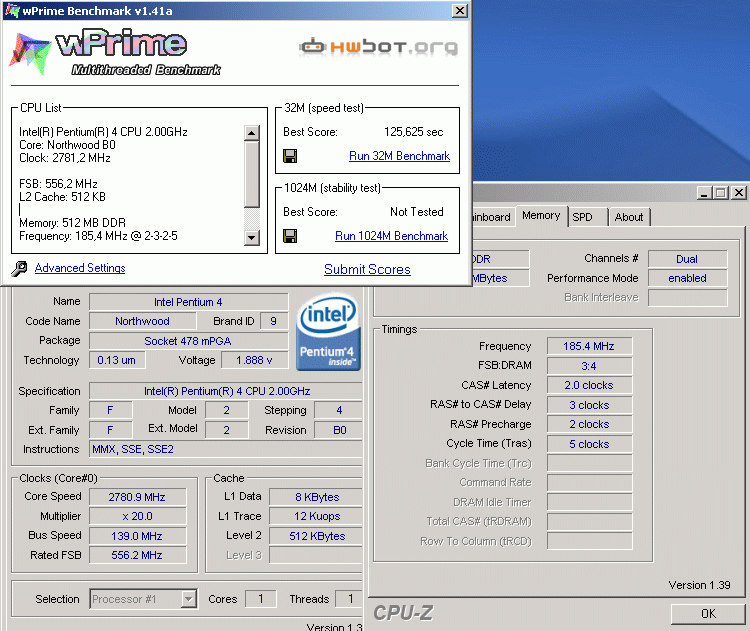
Task: Click RAS# to CAS# Delay 3 clocks
Action: point(589,405)
